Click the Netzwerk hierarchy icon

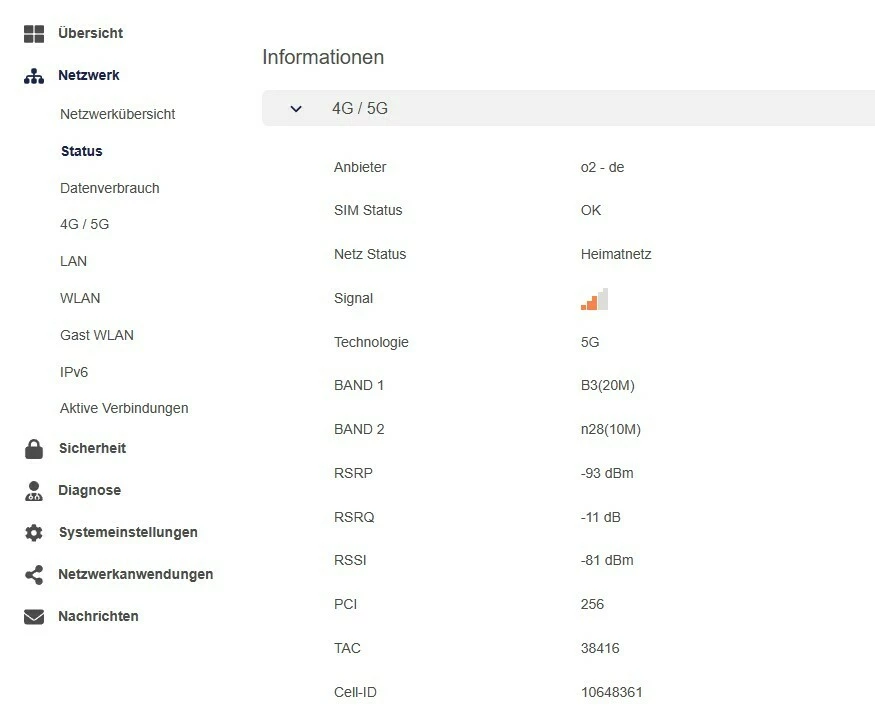tap(34, 76)
